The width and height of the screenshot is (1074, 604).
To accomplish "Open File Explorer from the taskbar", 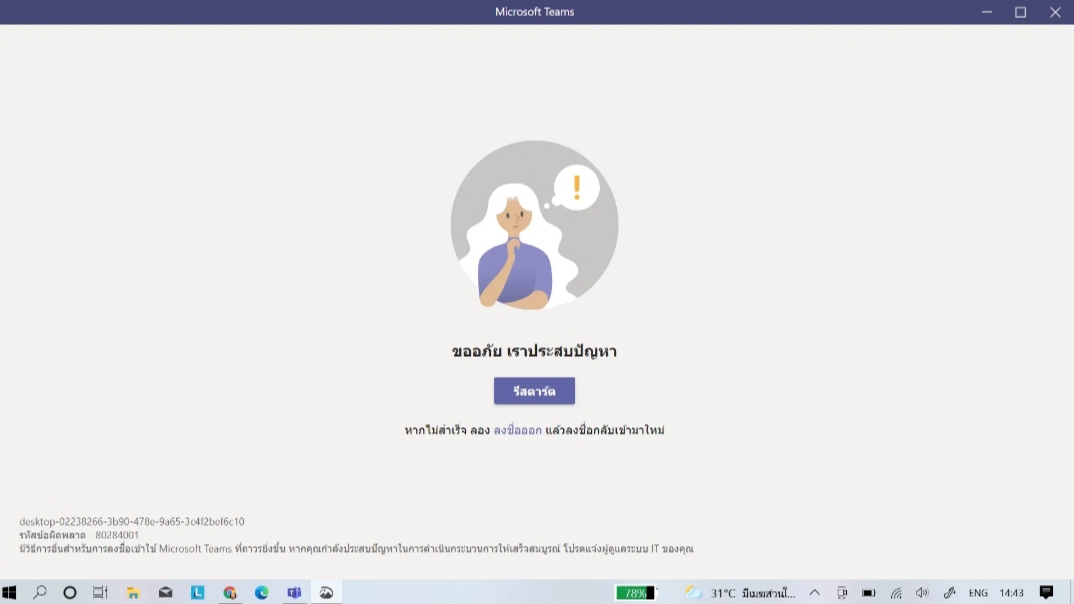I will (x=133, y=592).
